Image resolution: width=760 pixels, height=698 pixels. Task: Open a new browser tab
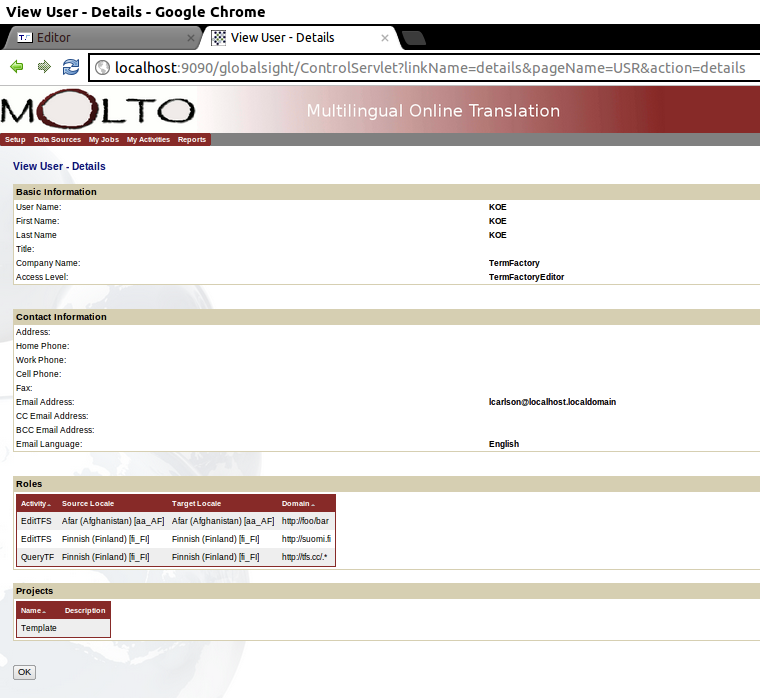click(414, 38)
